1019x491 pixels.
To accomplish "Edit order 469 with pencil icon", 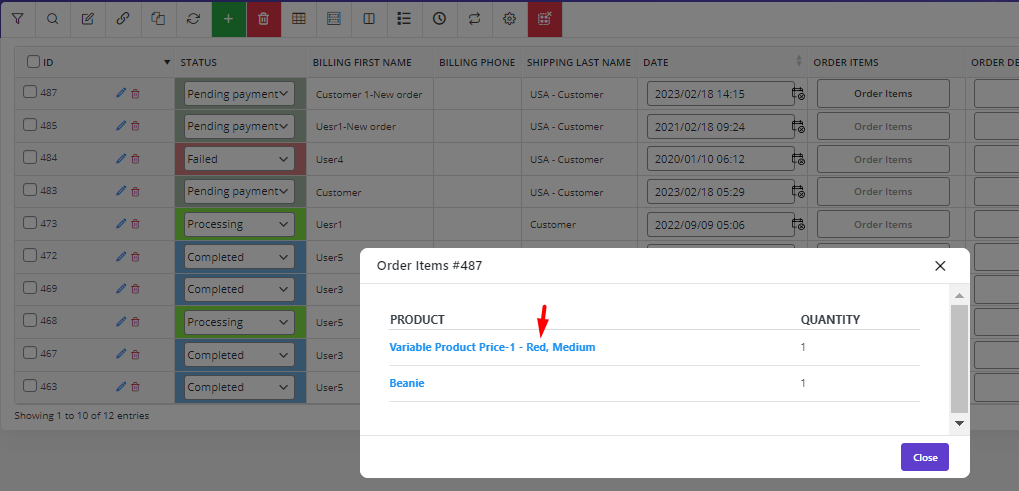I will [x=120, y=289].
